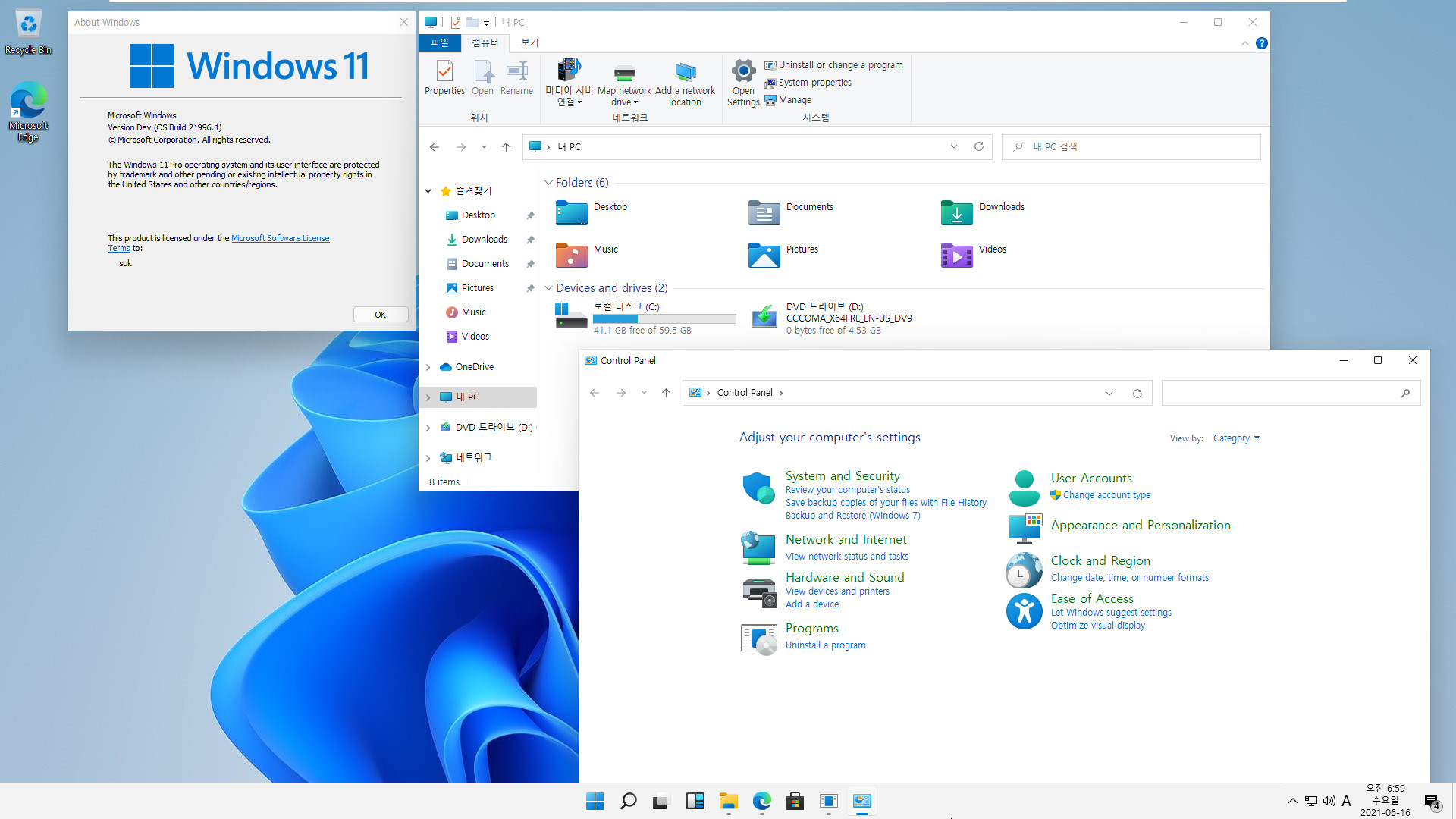Click View network status and tasks
Screen dimensions: 1456x819
pos(846,557)
